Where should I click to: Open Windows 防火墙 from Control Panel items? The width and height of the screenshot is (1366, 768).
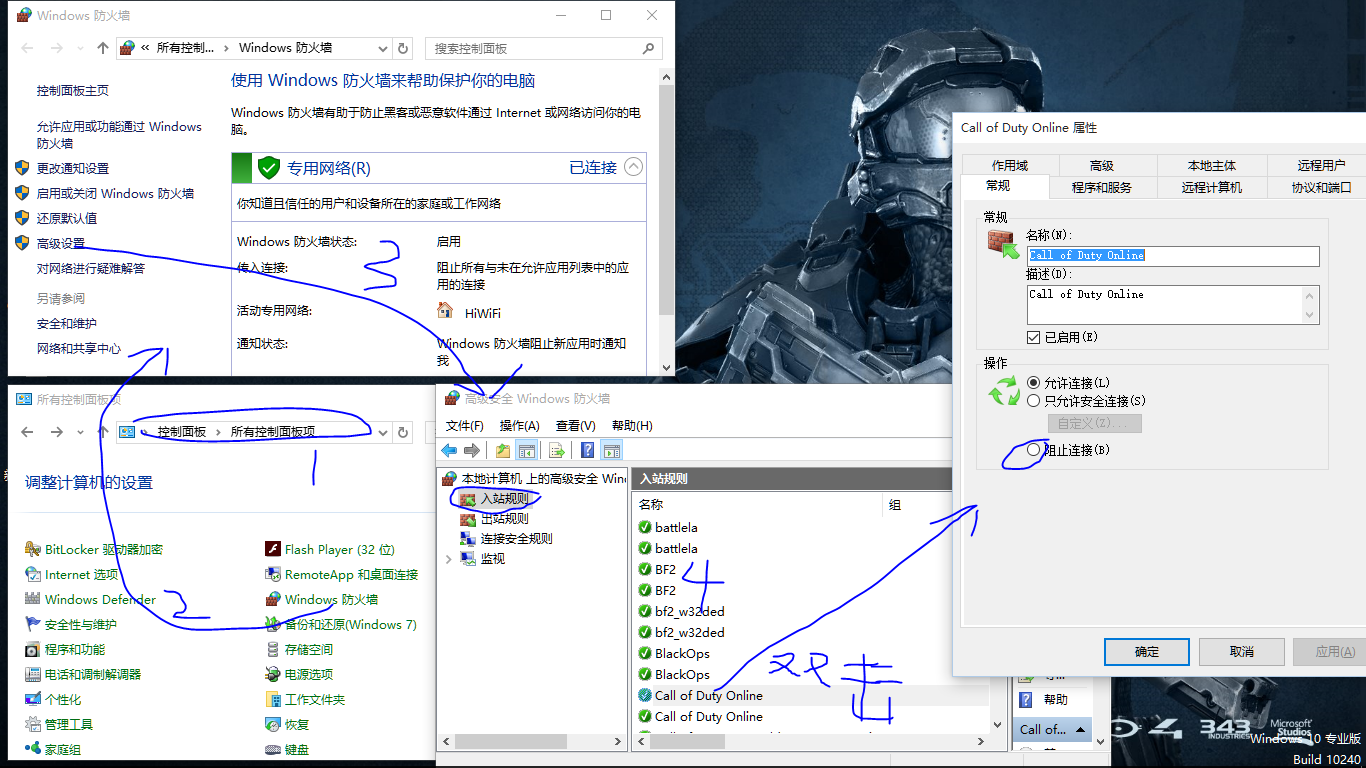(321, 599)
